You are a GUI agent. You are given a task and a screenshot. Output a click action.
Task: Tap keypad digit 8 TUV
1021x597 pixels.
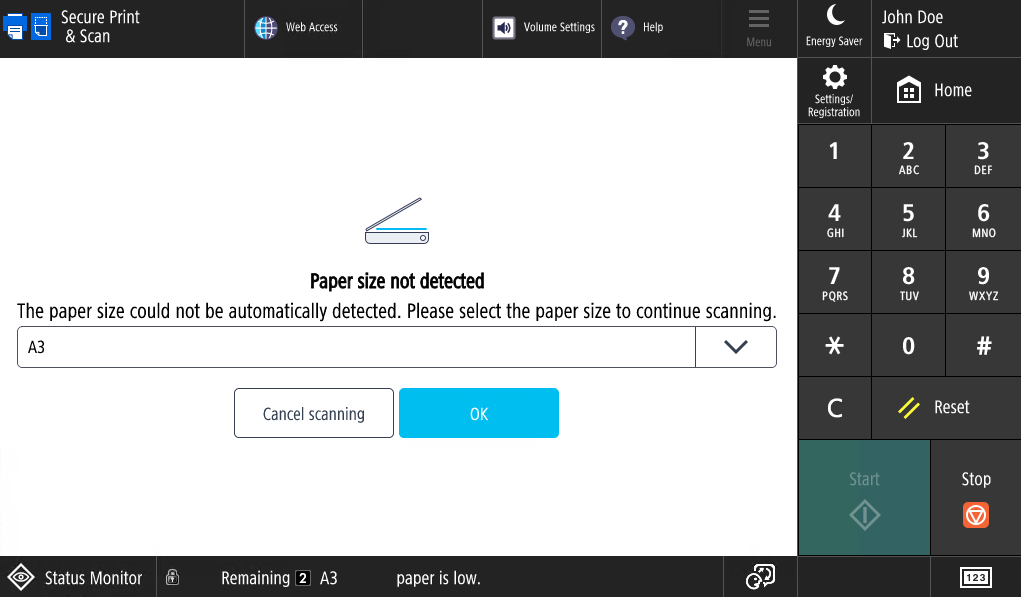pyautogui.click(x=908, y=282)
